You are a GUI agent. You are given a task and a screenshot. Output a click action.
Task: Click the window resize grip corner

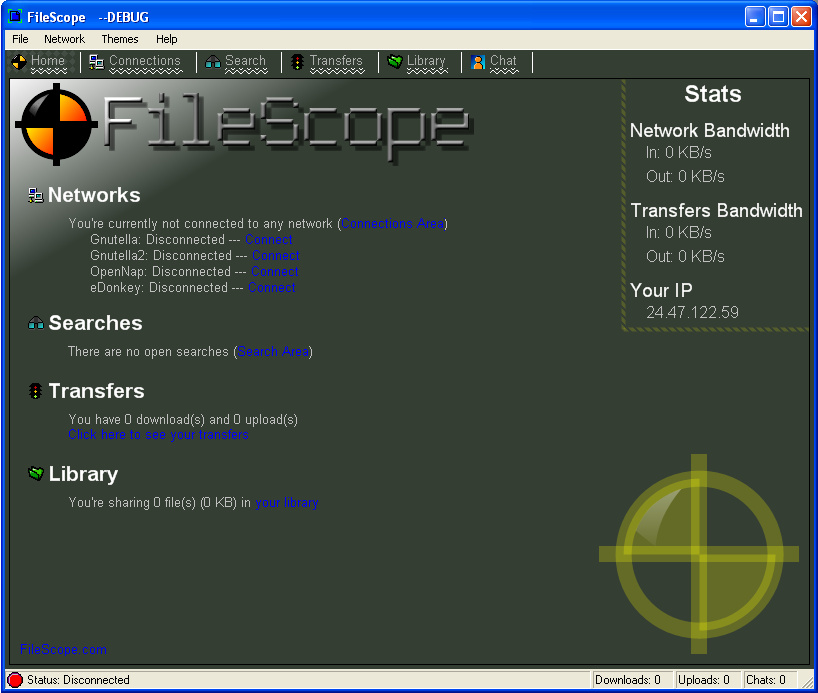807,681
